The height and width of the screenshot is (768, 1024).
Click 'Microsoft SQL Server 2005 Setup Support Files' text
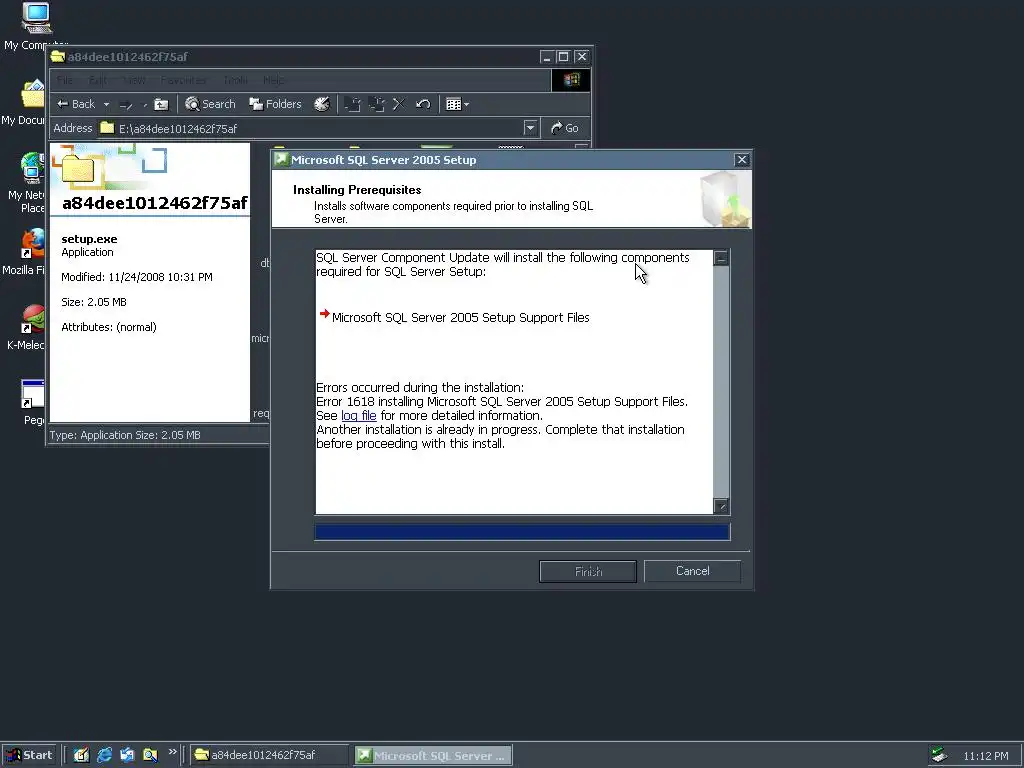pyautogui.click(x=460, y=317)
